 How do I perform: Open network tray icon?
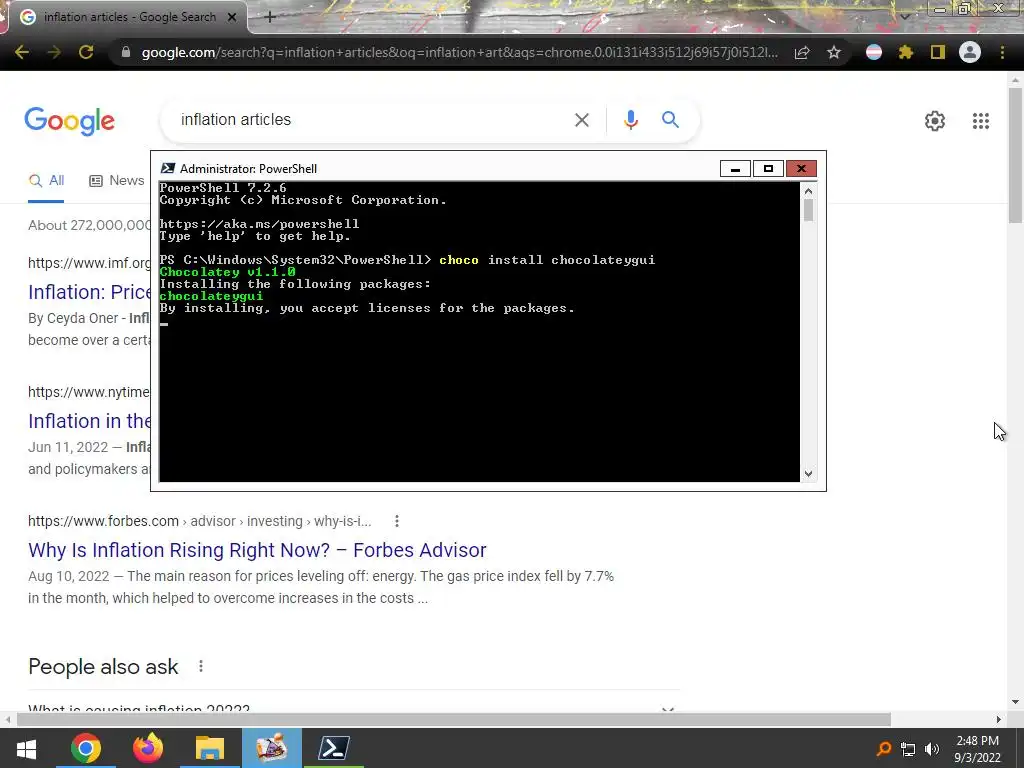tap(908, 749)
